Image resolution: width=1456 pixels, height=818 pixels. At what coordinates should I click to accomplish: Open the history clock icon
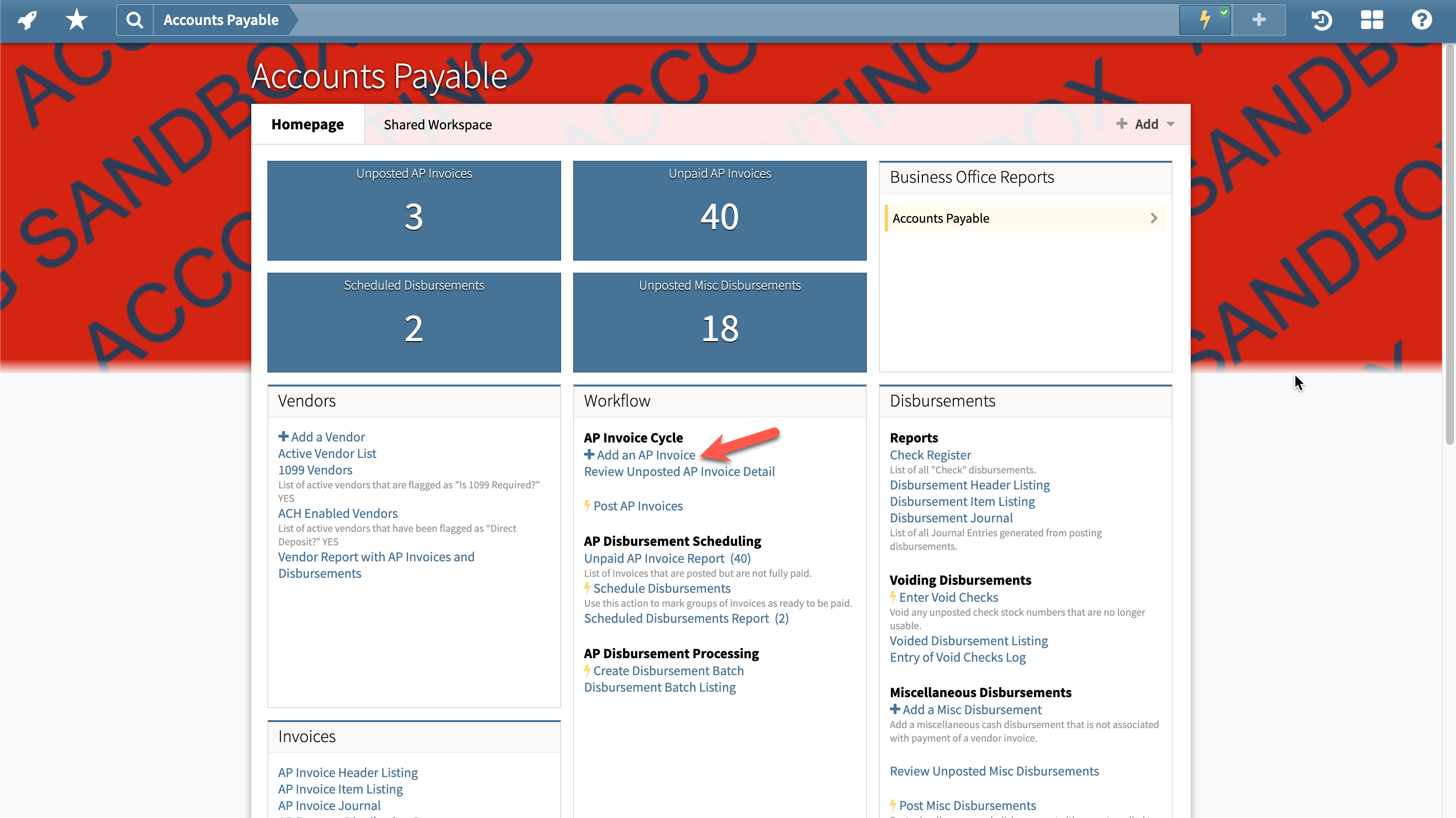coord(1322,20)
